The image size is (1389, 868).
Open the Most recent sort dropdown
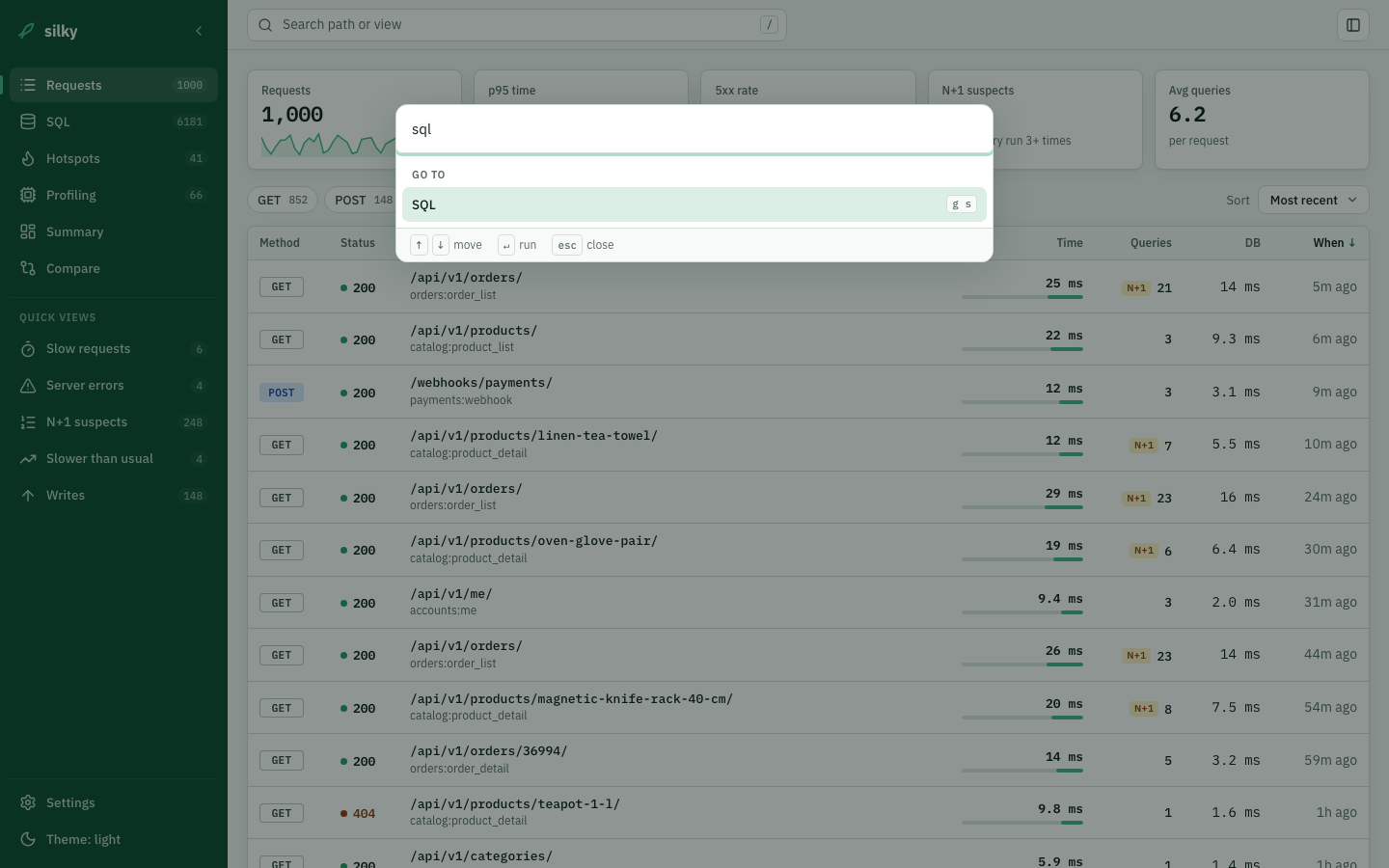pos(1314,201)
